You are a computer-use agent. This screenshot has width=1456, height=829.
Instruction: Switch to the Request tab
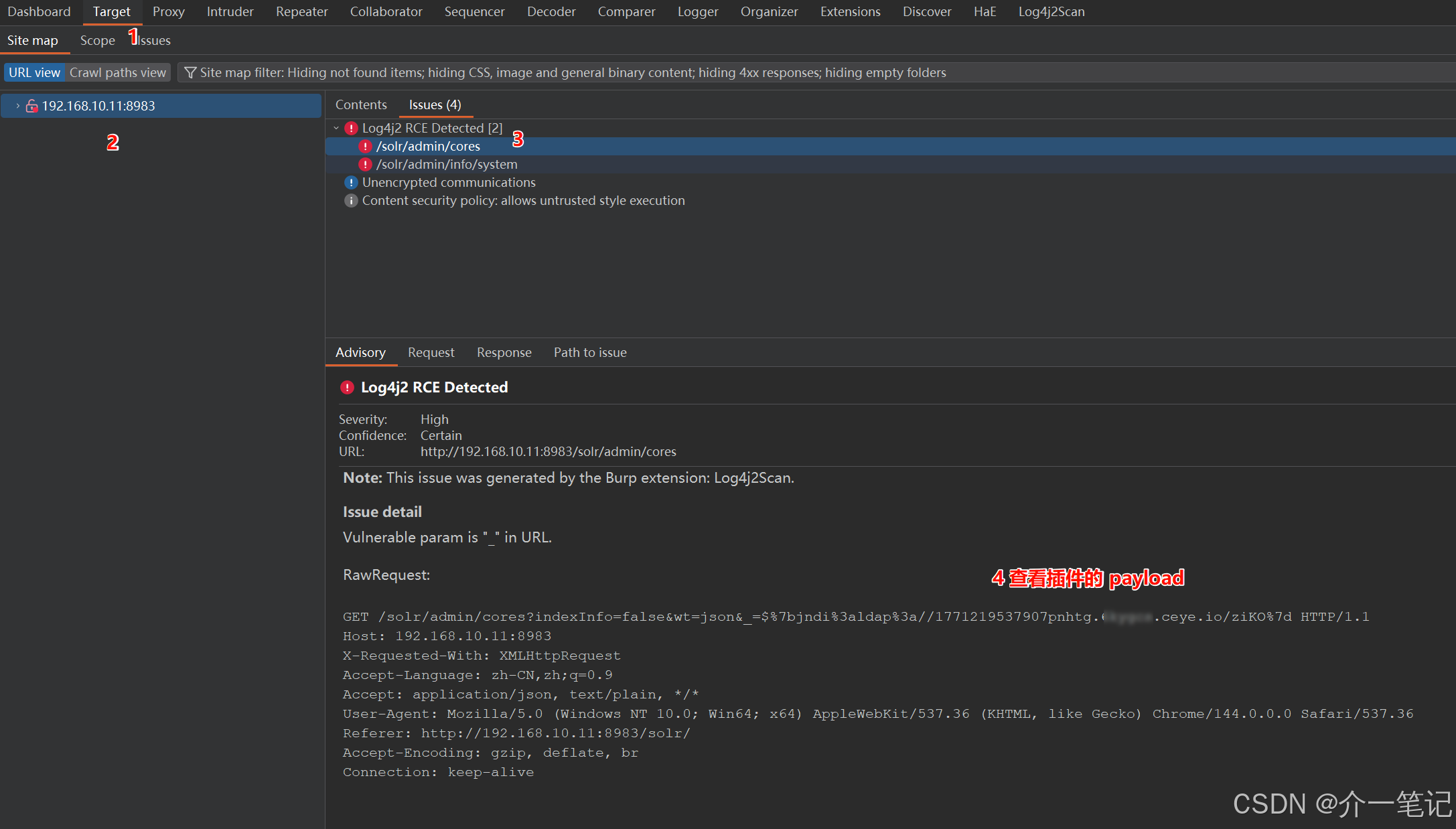(431, 352)
